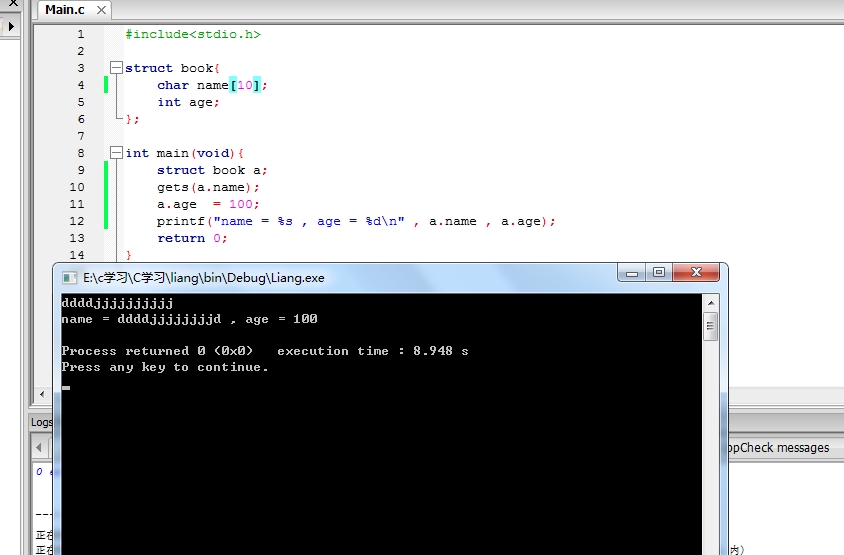The width and height of the screenshot is (844, 555).
Task: Grab the console vertical scrollbar thumb
Action: (711, 326)
